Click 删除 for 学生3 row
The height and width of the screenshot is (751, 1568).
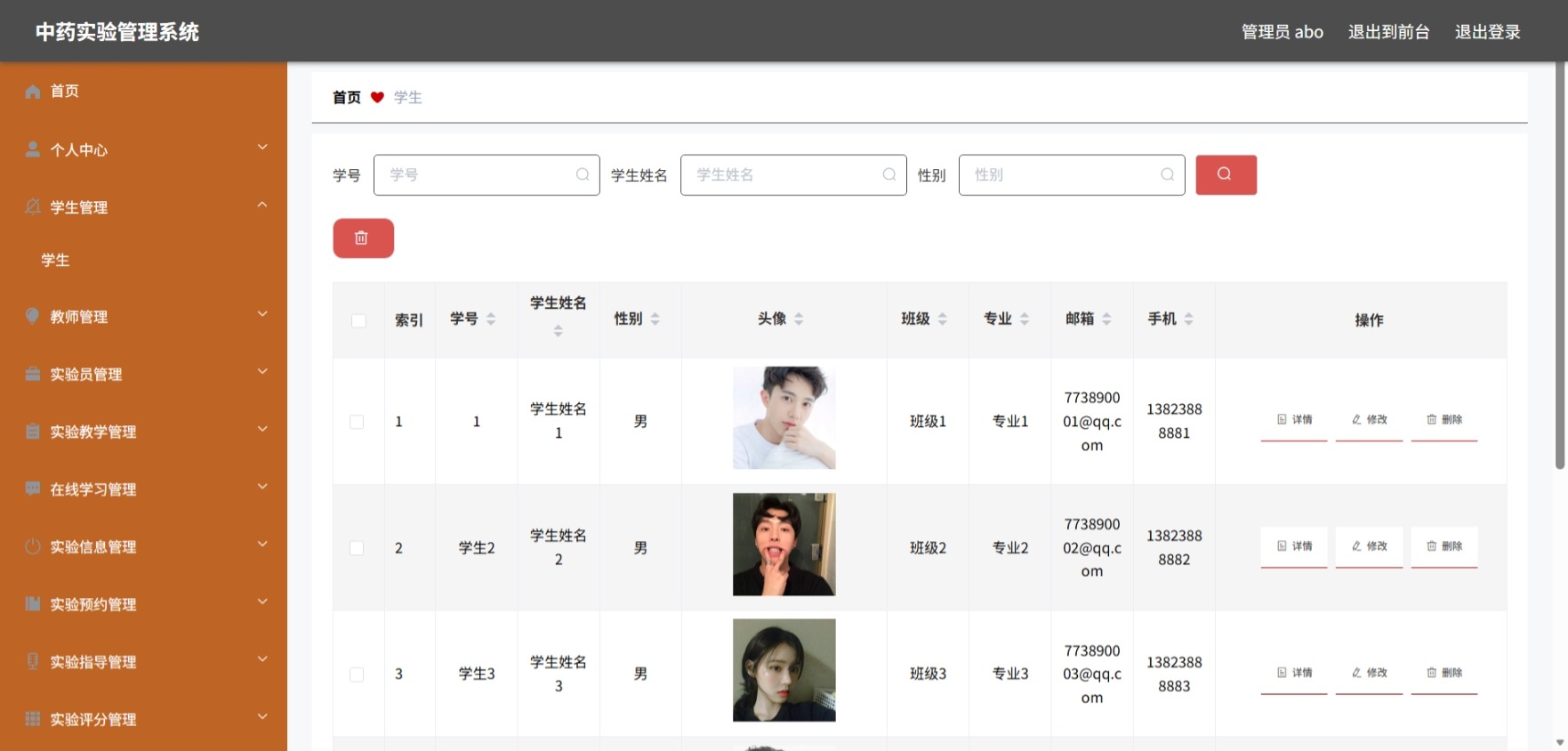pos(1444,673)
